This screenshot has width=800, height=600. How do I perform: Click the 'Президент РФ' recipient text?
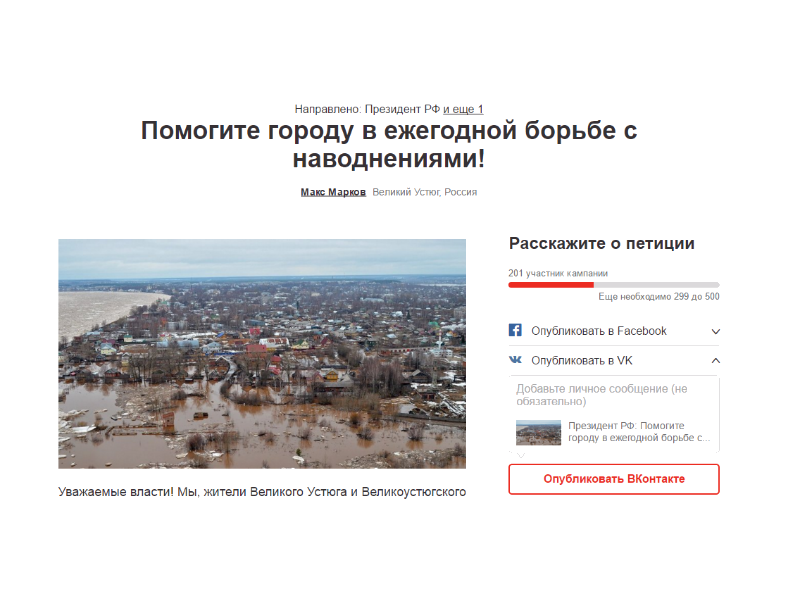pyautogui.click(x=402, y=109)
